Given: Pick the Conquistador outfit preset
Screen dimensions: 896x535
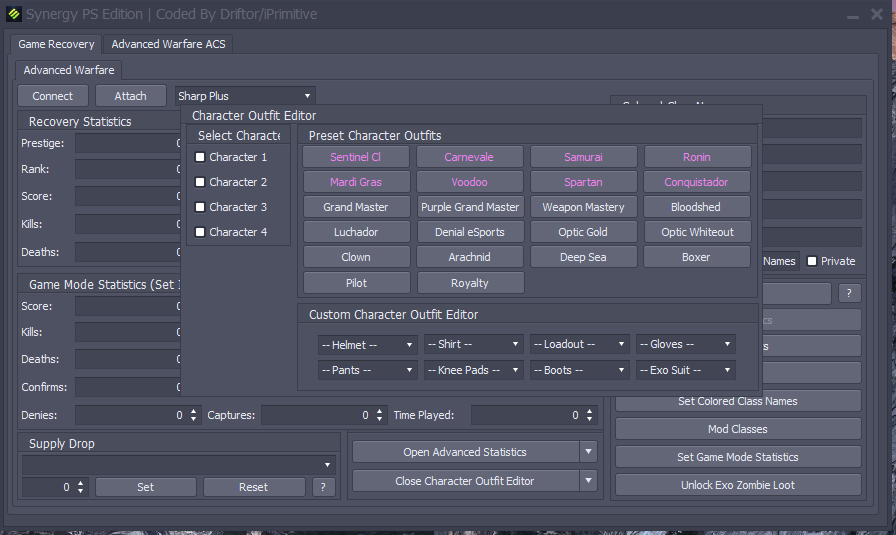Looking at the screenshot, I should click(x=697, y=182).
